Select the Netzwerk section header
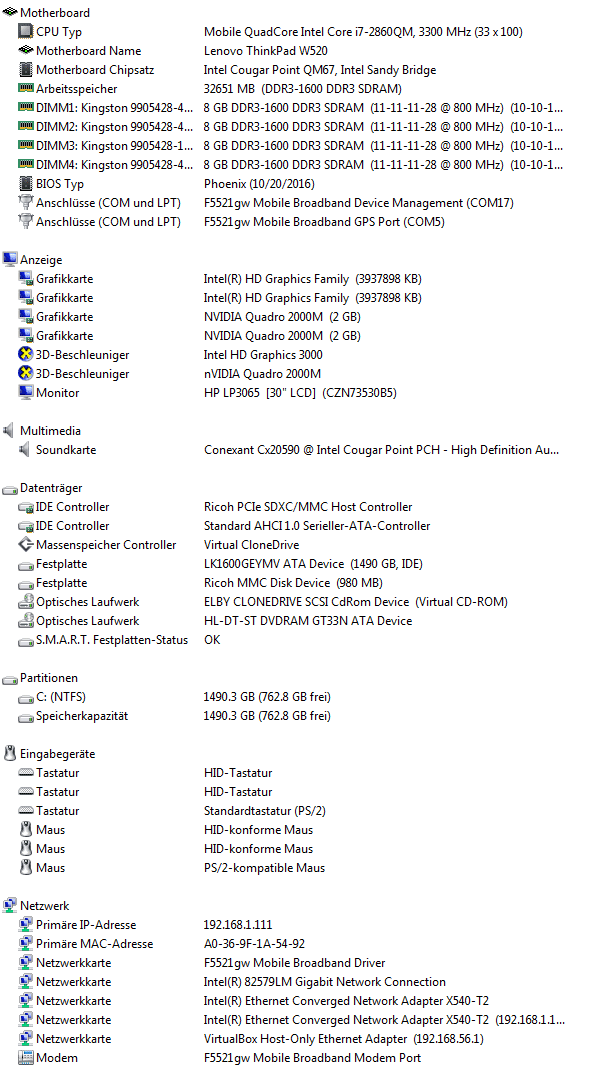614x1081 pixels. pos(45,906)
